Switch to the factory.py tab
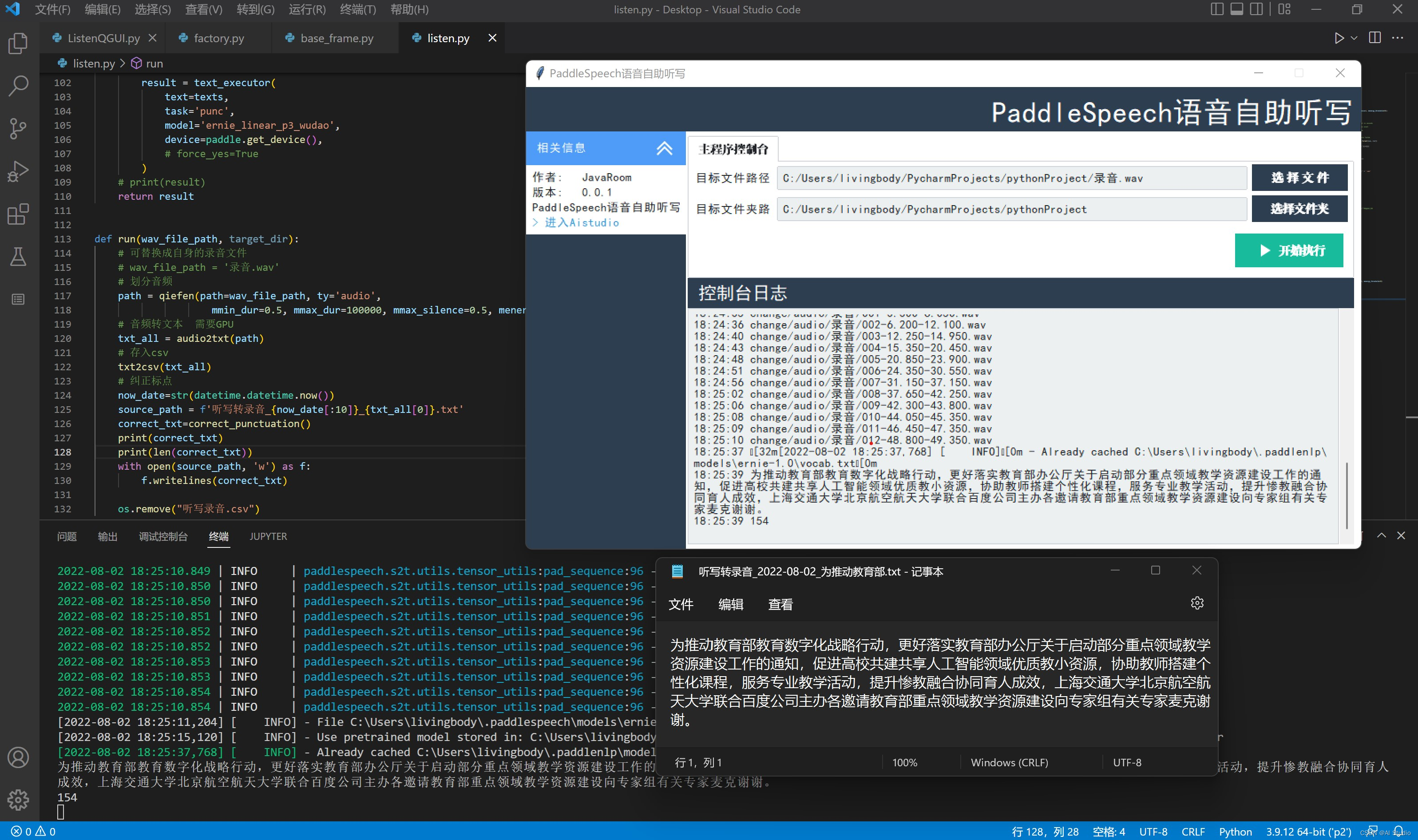This screenshot has width=1418, height=840. (x=218, y=38)
